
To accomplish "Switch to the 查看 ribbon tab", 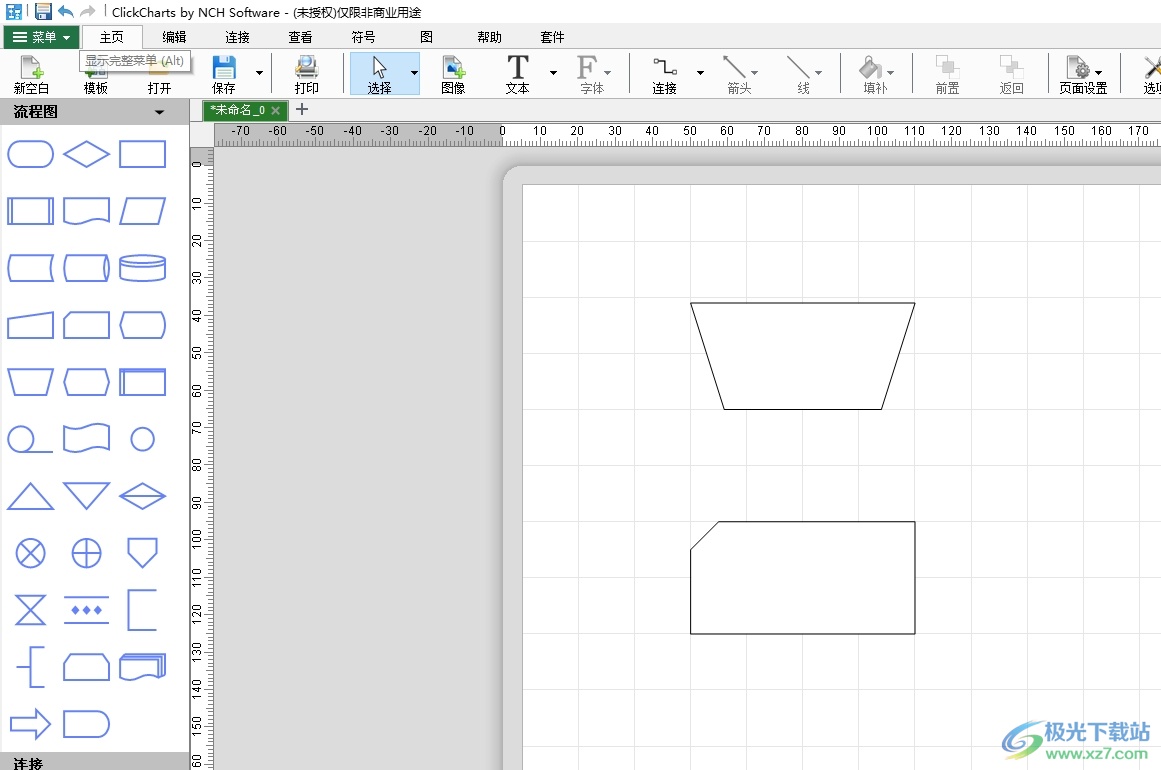I will click(x=301, y=37).
